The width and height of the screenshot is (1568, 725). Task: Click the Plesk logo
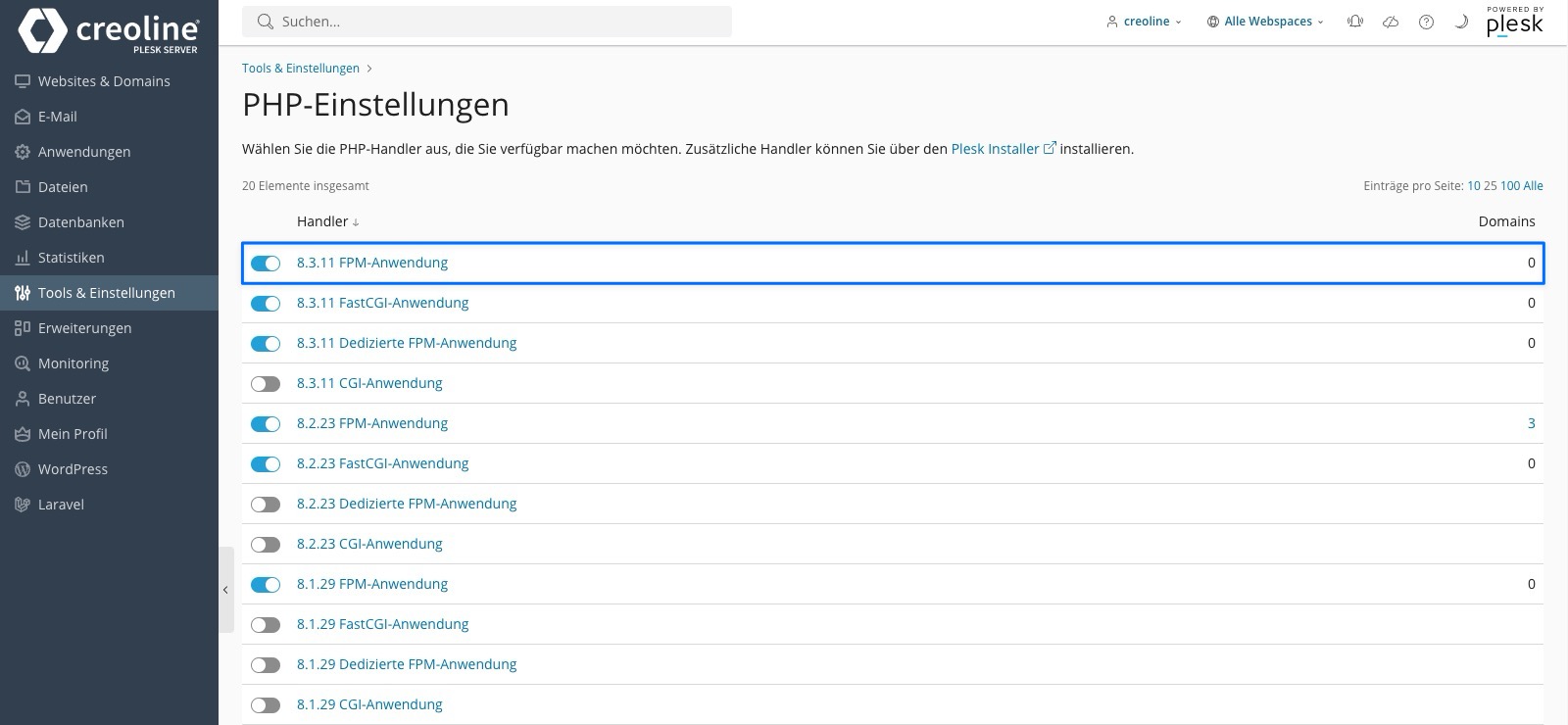click(1514, 22)
